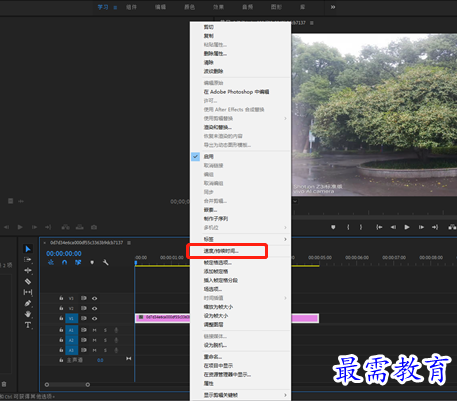
Task: Add marker from timeline header
Action: (92, 263)
